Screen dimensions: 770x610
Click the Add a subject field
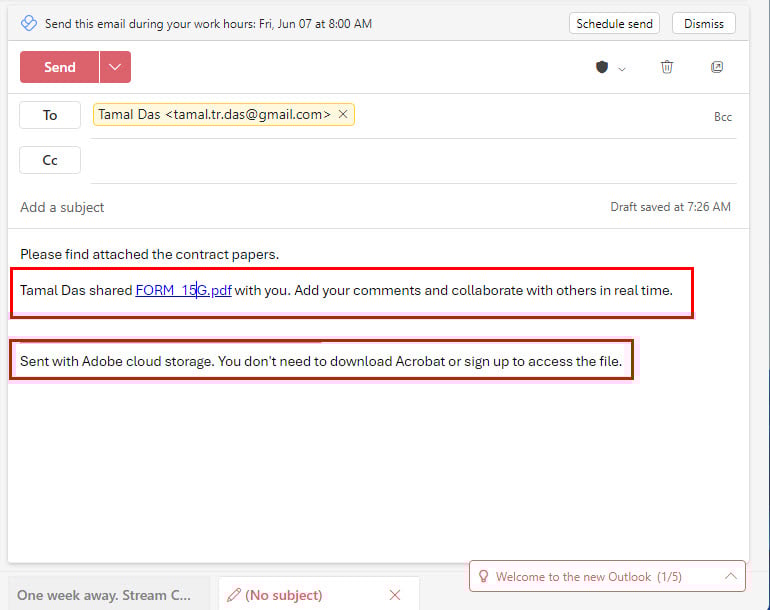pyautogui.click(x=62, y=207)
